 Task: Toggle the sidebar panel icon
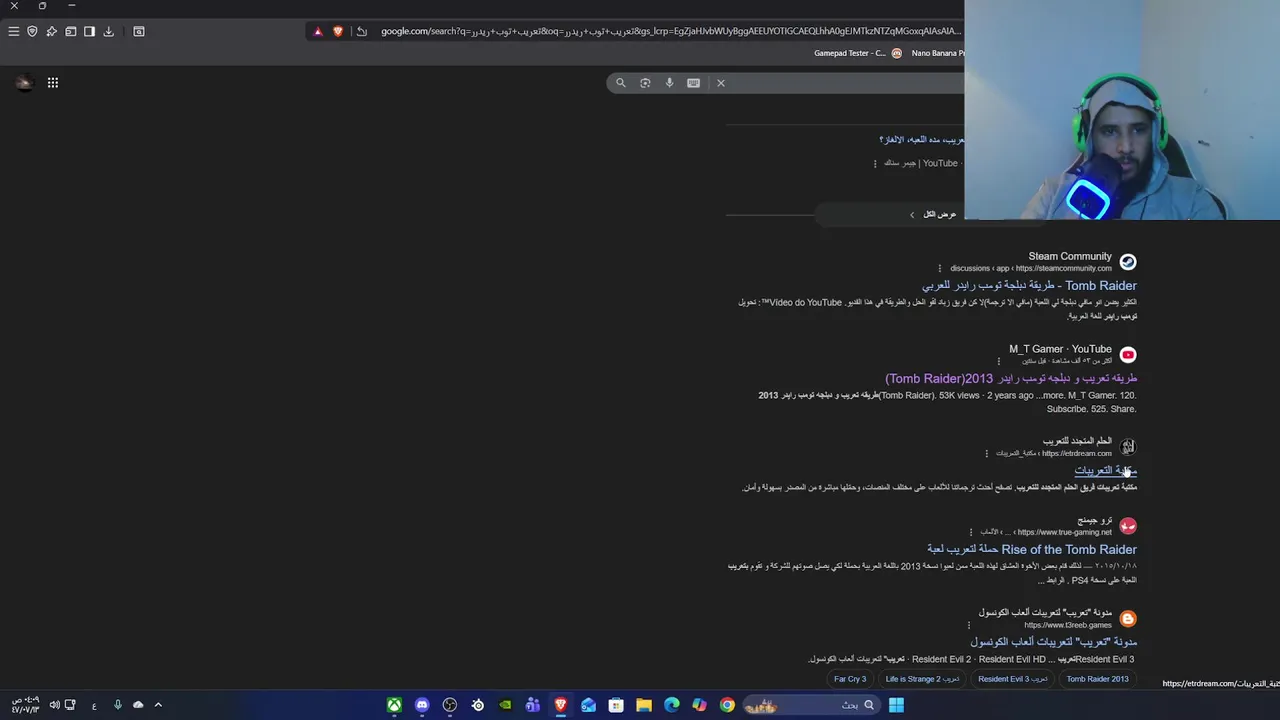pyautogui.click(x=89, y=31)
